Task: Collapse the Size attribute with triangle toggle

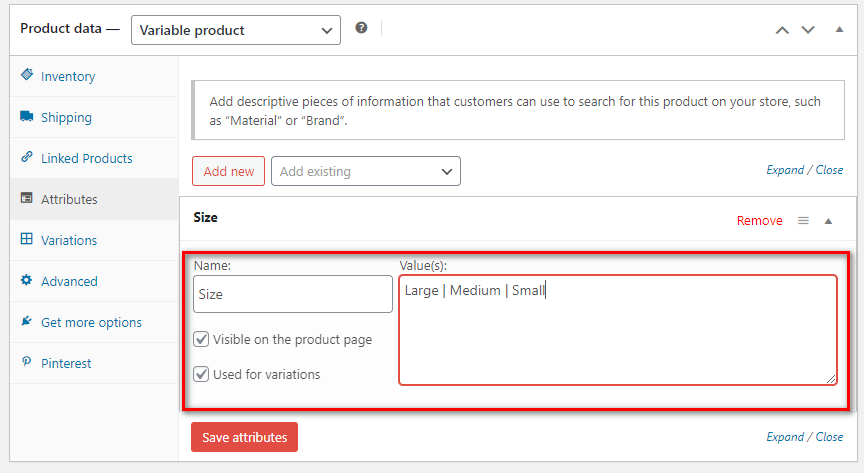Action: coord(828,221)
